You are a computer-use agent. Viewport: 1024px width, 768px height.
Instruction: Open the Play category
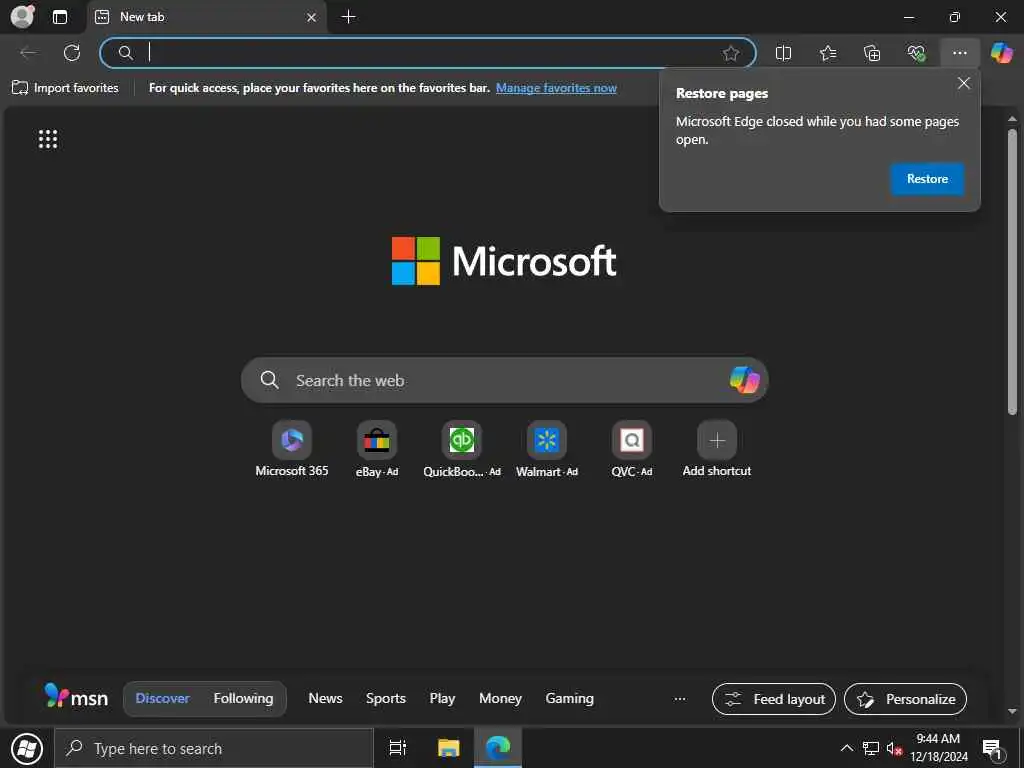coord(442,698)
